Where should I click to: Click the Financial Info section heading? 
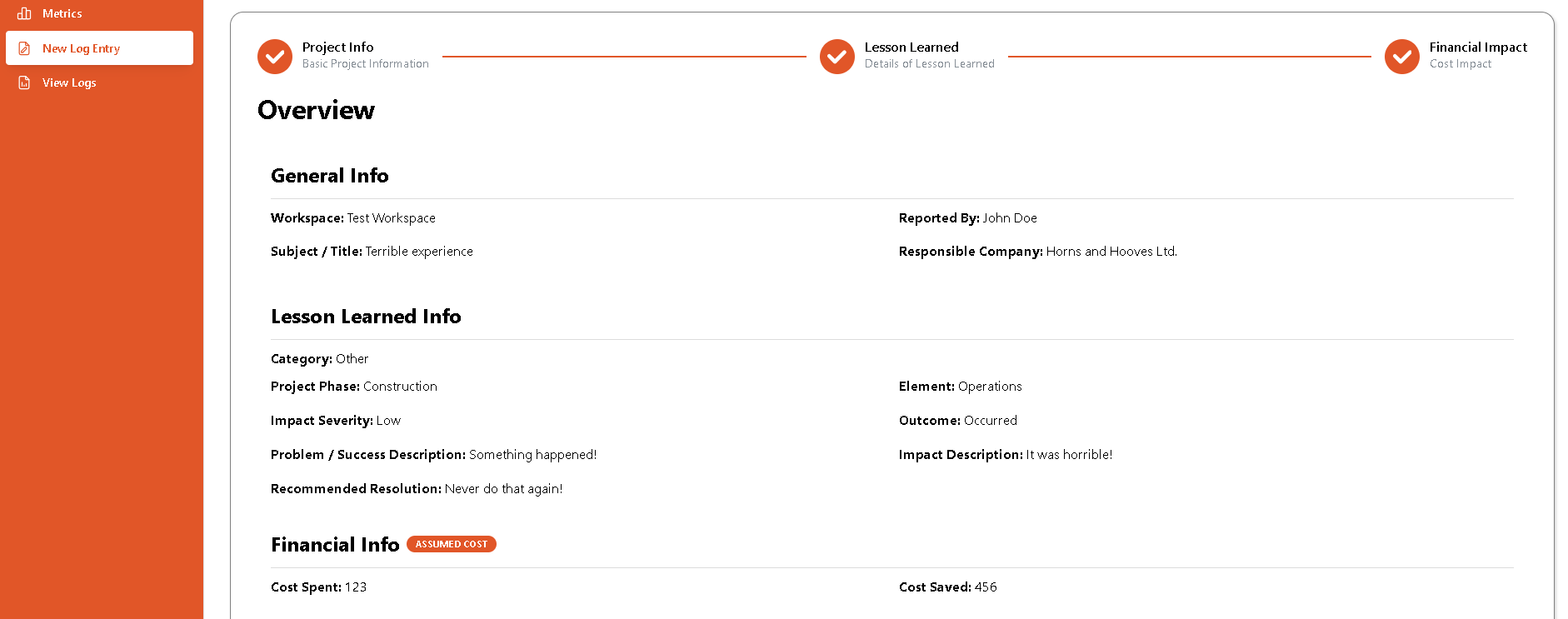click(335, 545)
